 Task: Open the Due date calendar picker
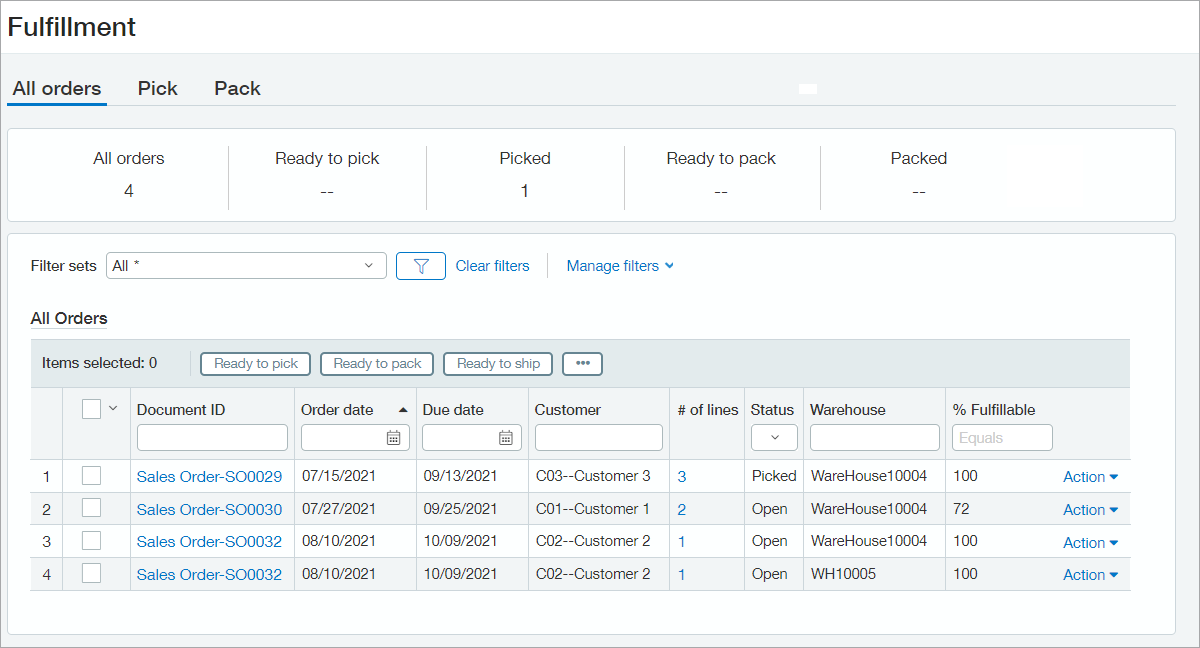point(506,438)
